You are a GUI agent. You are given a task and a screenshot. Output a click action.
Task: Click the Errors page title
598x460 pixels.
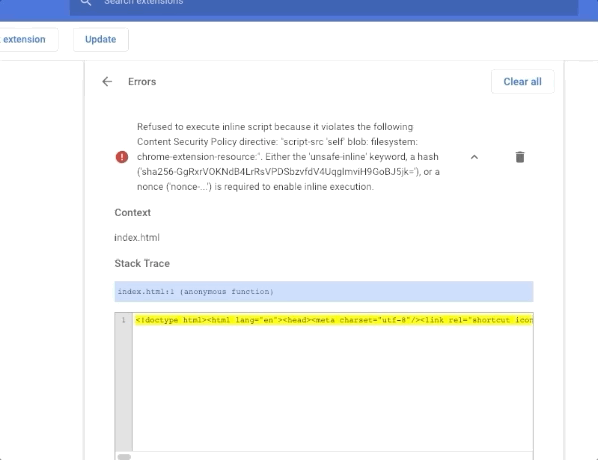coord(142,82)
